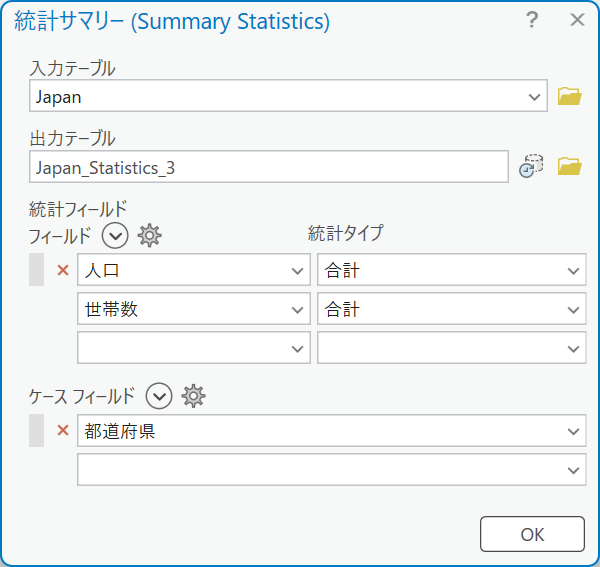Select the grey row handle beside 人口

(x=36, y=269)
